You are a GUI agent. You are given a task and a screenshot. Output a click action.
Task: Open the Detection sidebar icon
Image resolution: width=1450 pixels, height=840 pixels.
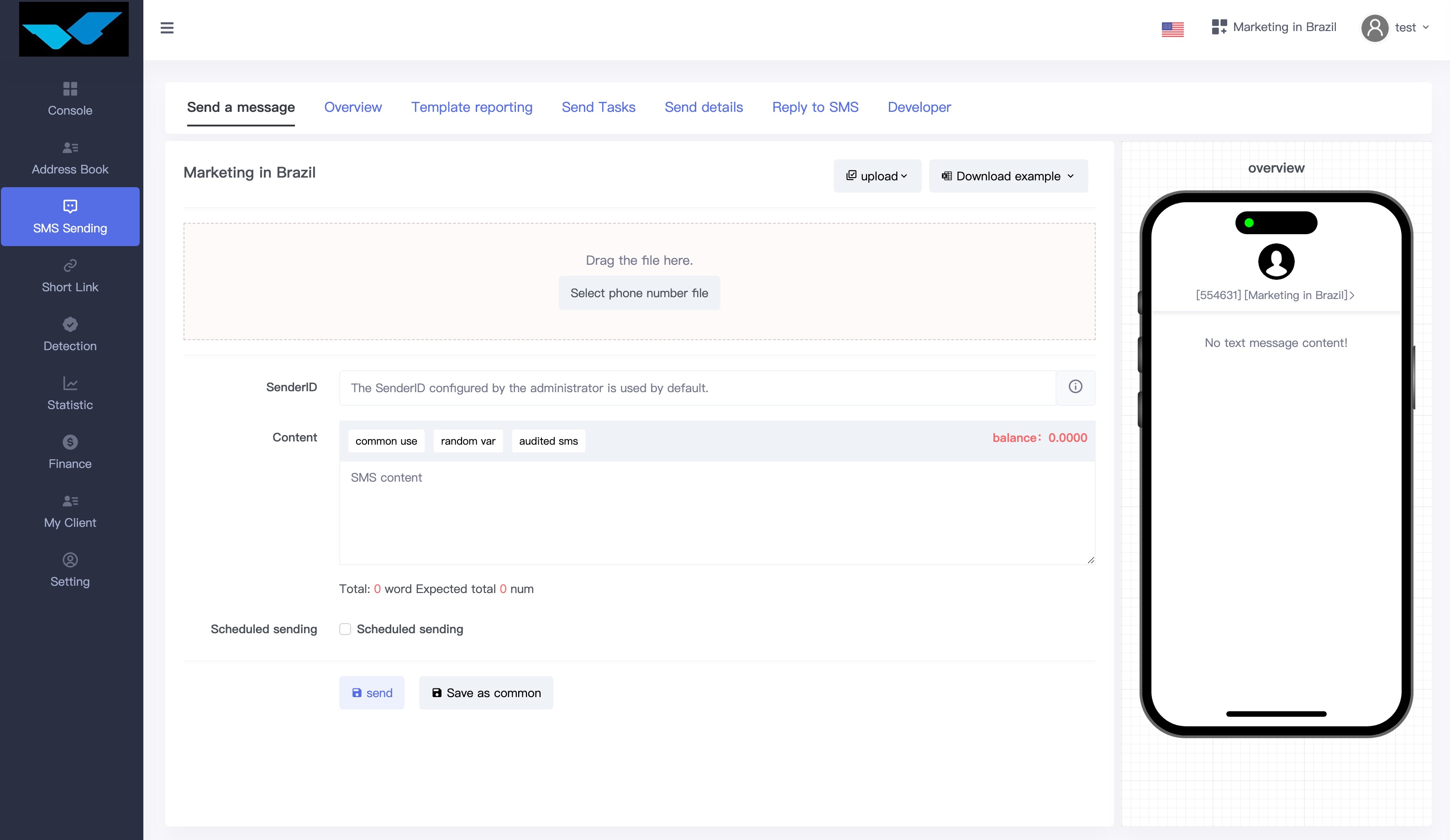pos(70,325)
